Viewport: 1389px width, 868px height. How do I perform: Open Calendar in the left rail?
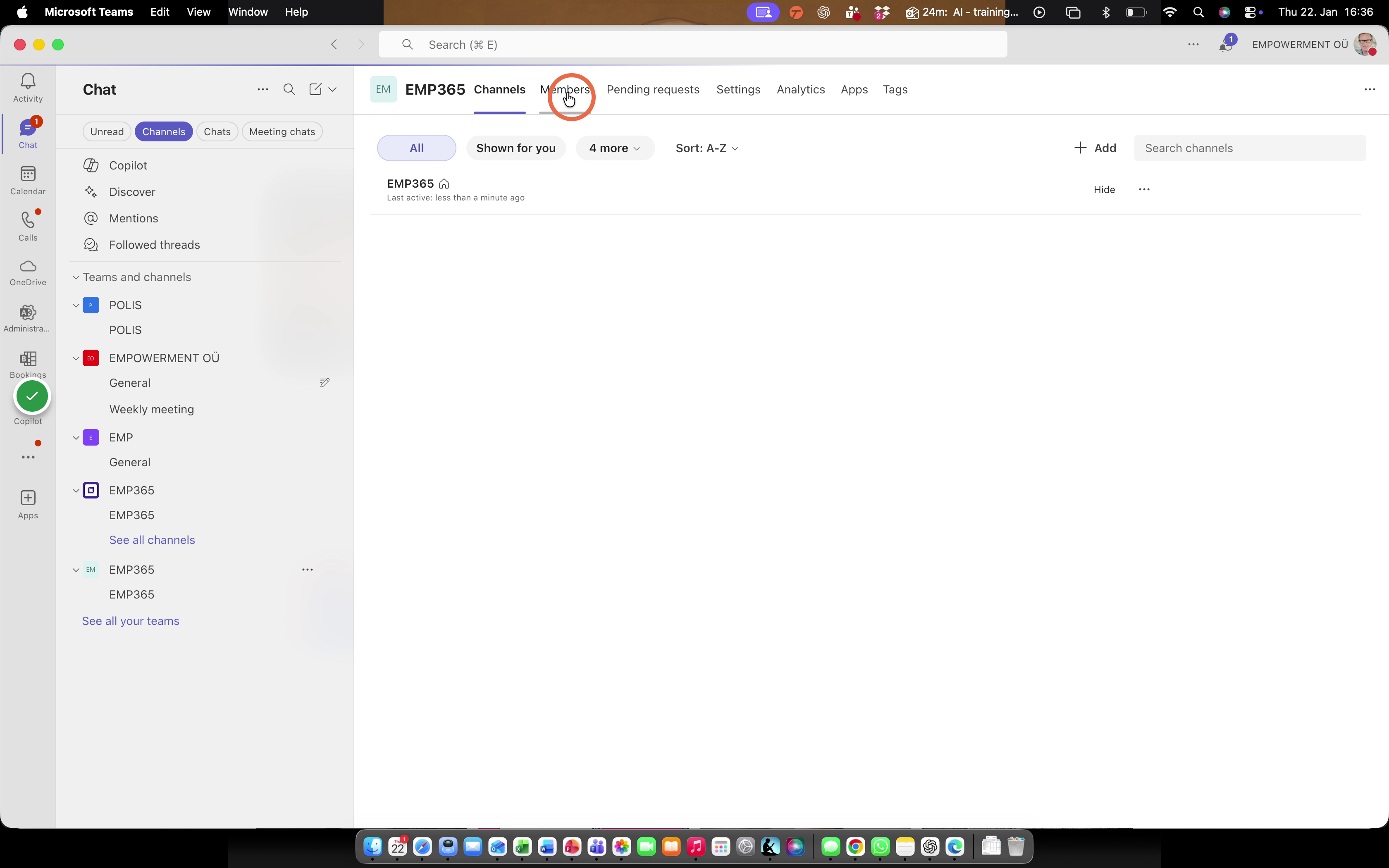[x=28, y=181]
